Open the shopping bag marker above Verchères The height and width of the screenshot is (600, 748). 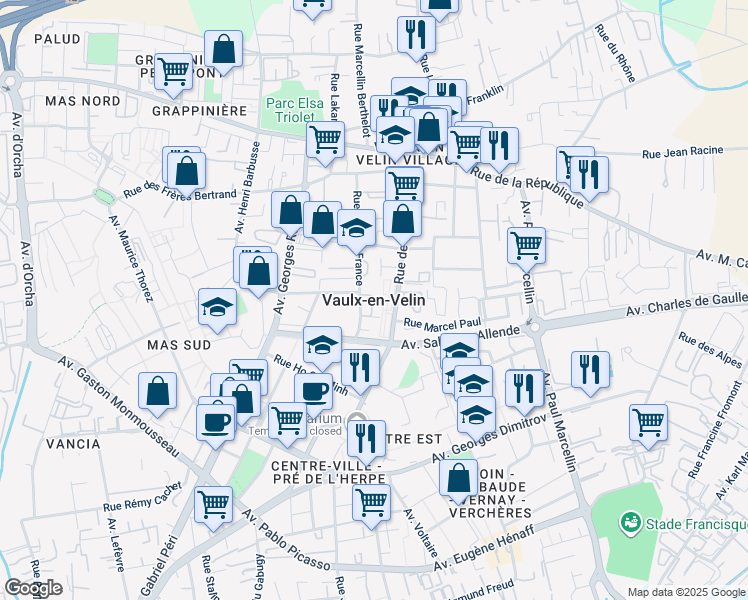pyautogui.click(x=458, y=478)
